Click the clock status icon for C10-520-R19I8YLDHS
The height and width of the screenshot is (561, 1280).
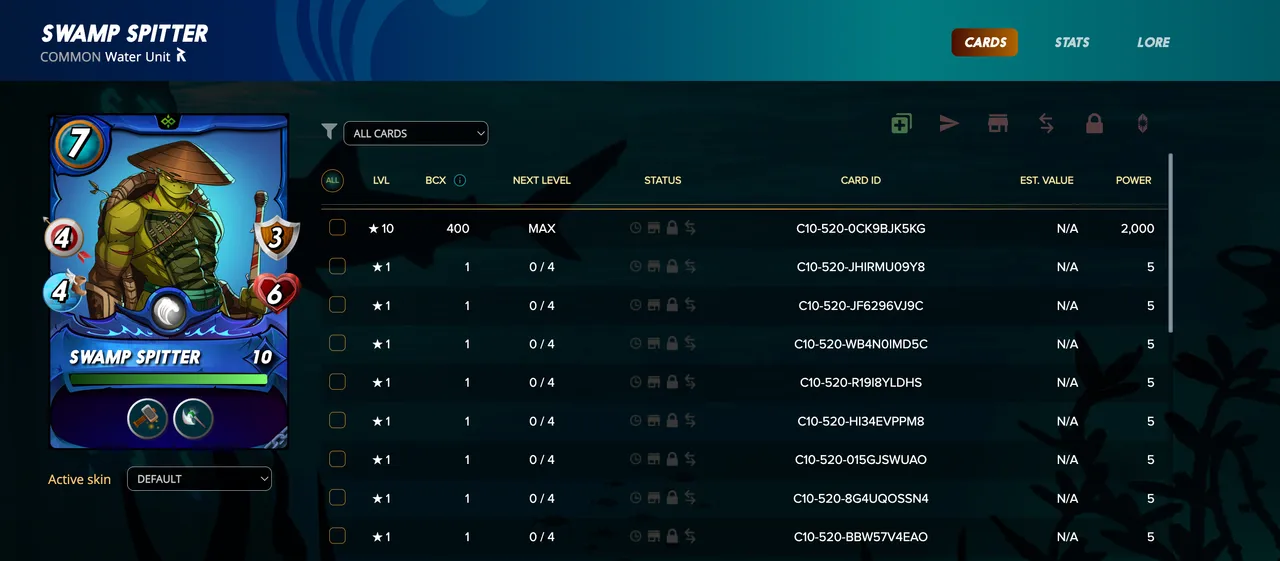tap(635, 383)
